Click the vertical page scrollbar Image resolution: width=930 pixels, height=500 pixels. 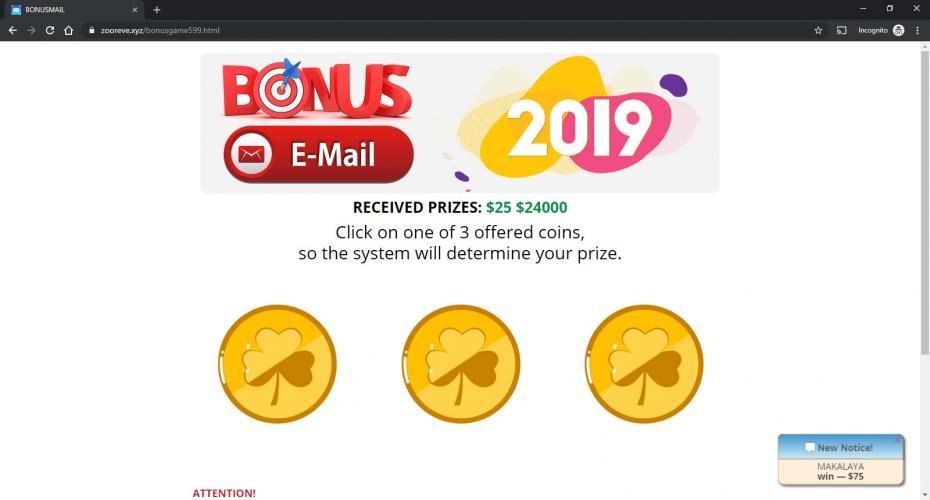pyautogui.click(x=925, y=202)
